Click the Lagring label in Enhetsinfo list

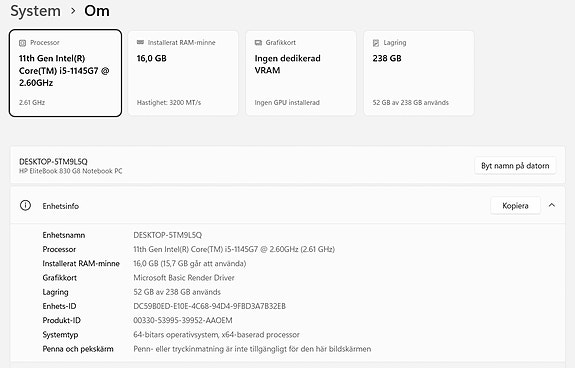[55, 292]
